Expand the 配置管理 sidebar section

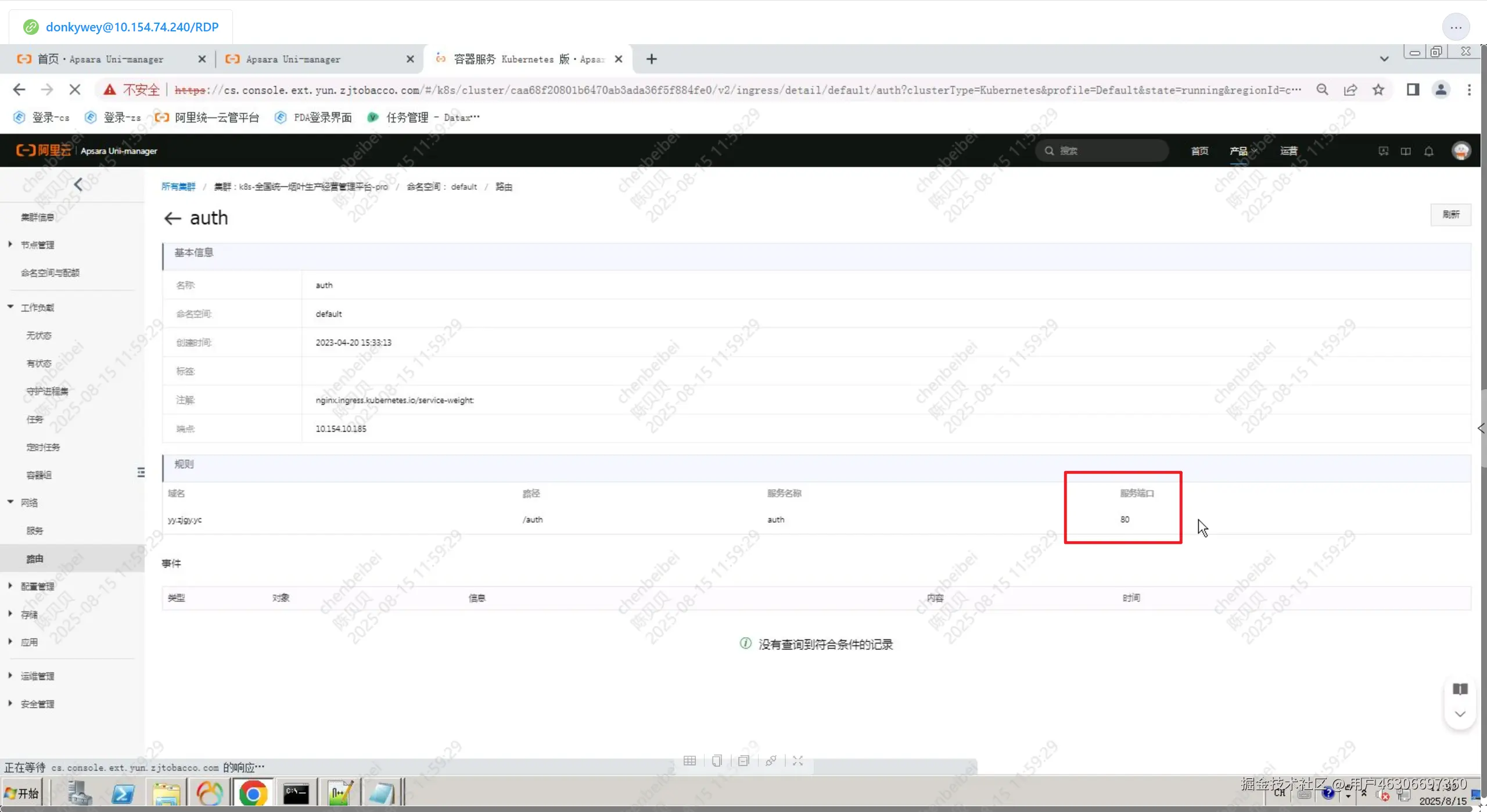[x=37, y=587]
